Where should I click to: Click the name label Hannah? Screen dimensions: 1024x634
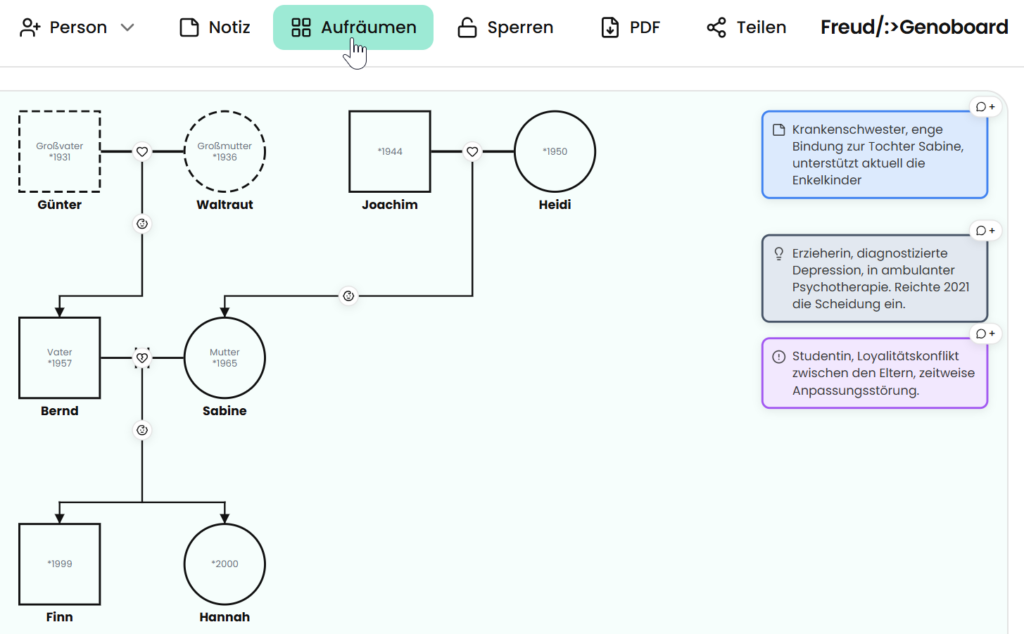coord(225,618)
